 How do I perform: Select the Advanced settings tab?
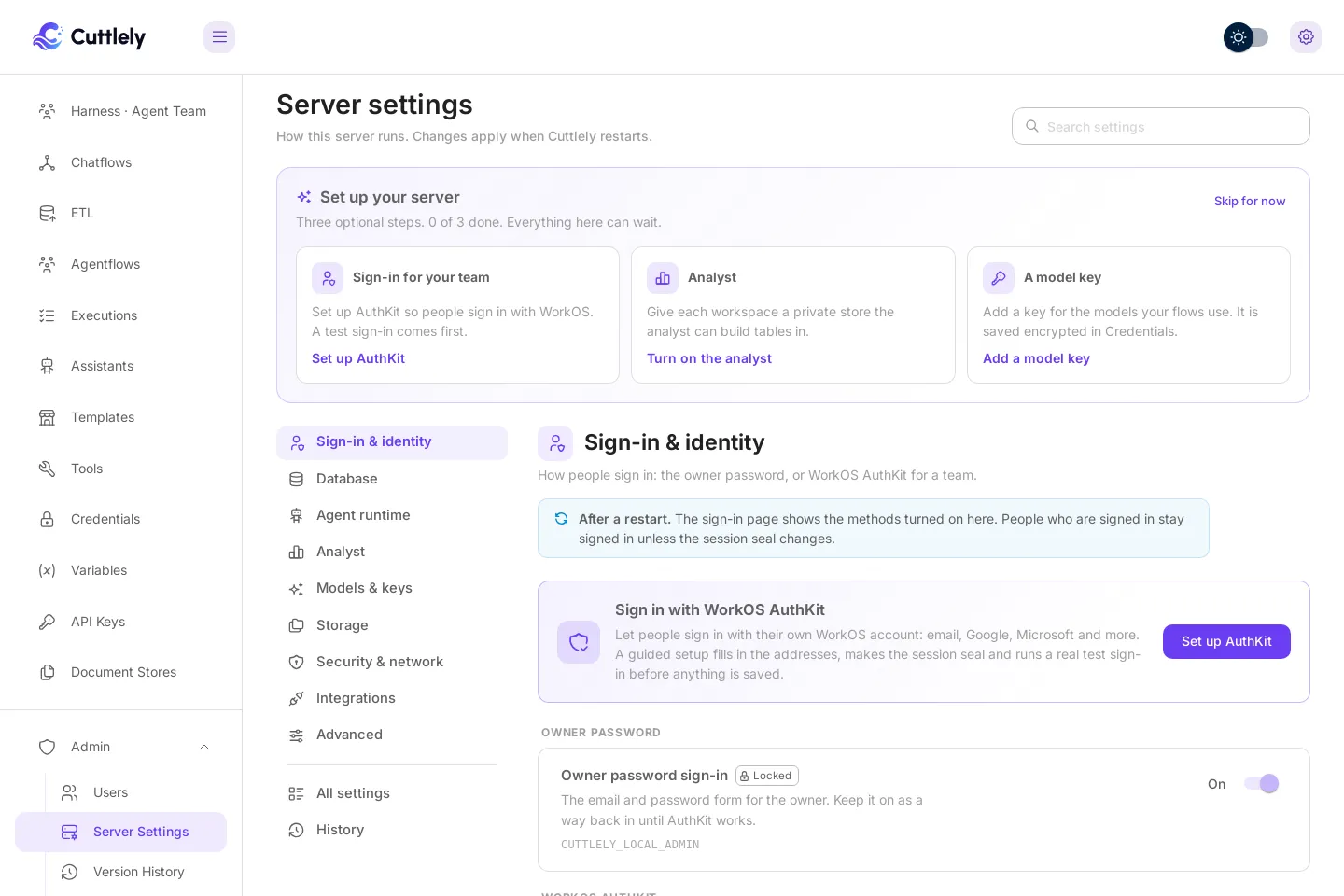coord(392,735)
